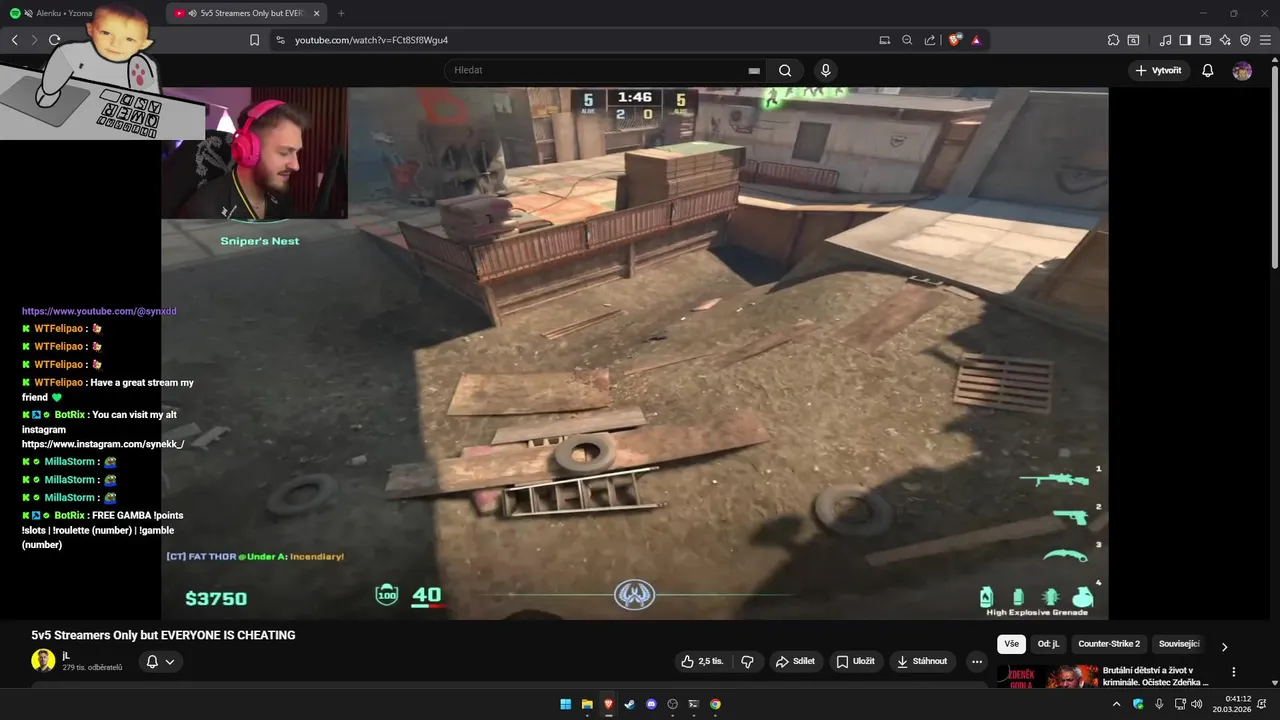This screenshot has width=1280, height=720.
Task: Select the Související filter chip
Action: point(1178,645)
